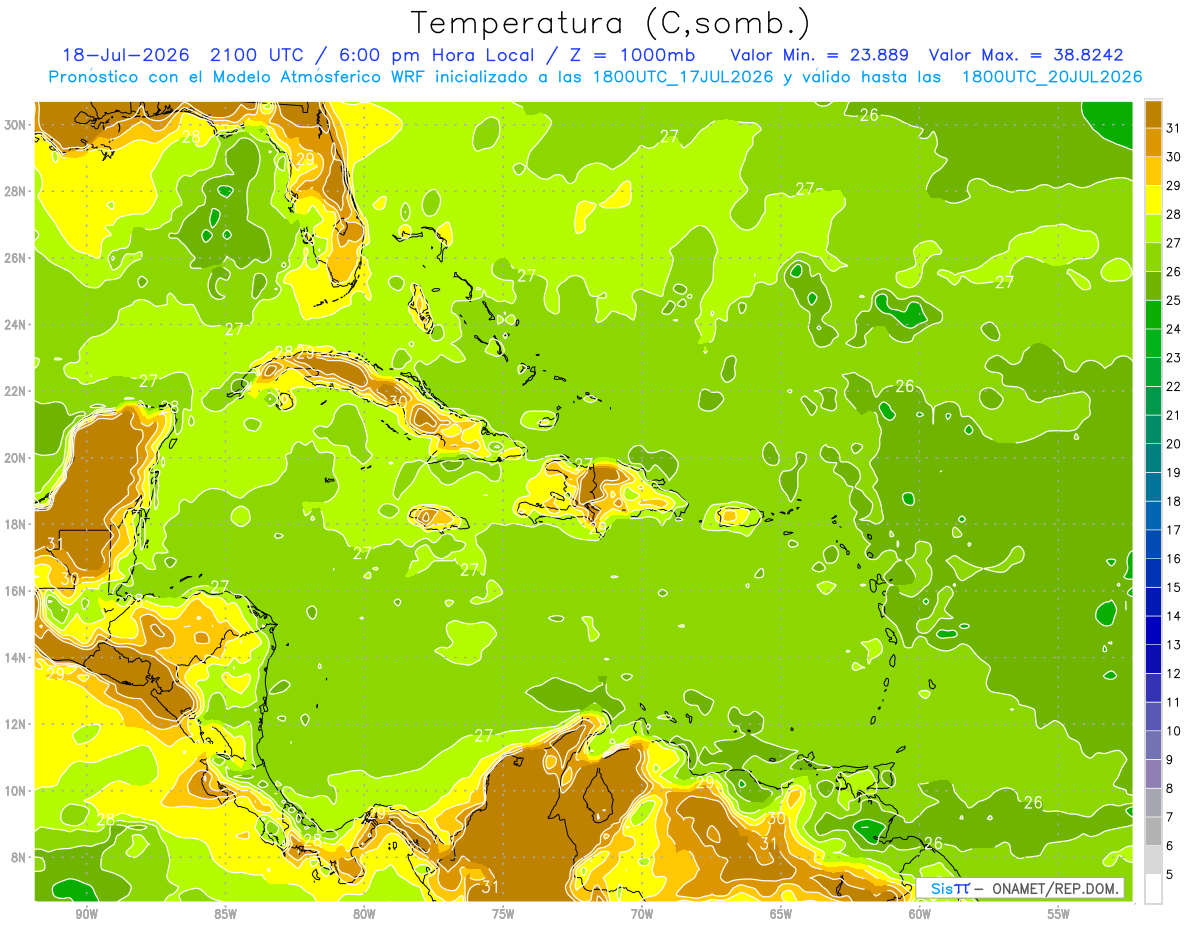
Task: Click legend scale value "31" on the color bar
Action: [x=1173, y=128]
